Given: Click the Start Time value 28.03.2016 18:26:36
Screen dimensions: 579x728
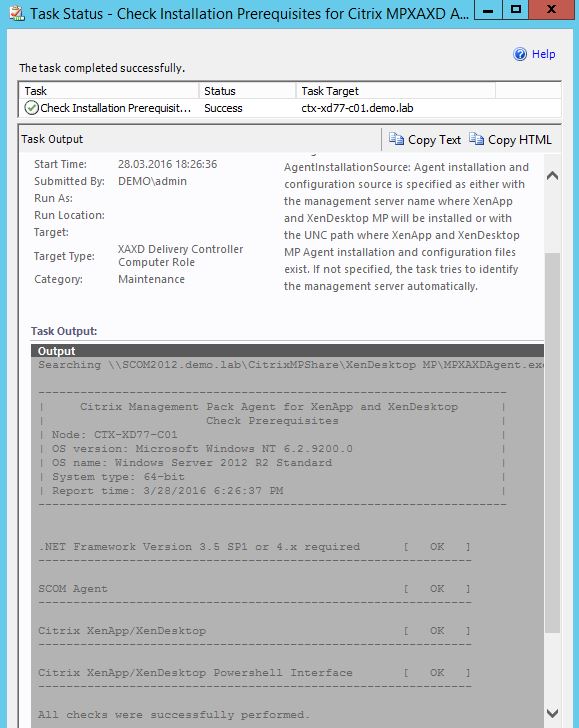Looking at the screenshot, I should click(x=168, y=164).
